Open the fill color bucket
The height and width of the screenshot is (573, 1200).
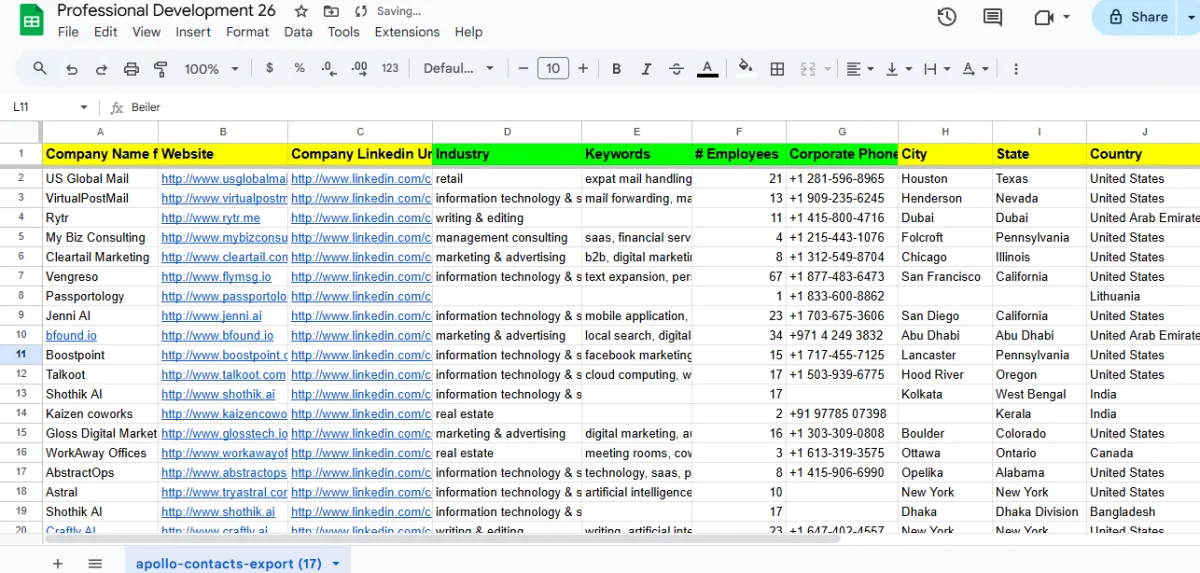pyautogui.click(x=745, y=69)
